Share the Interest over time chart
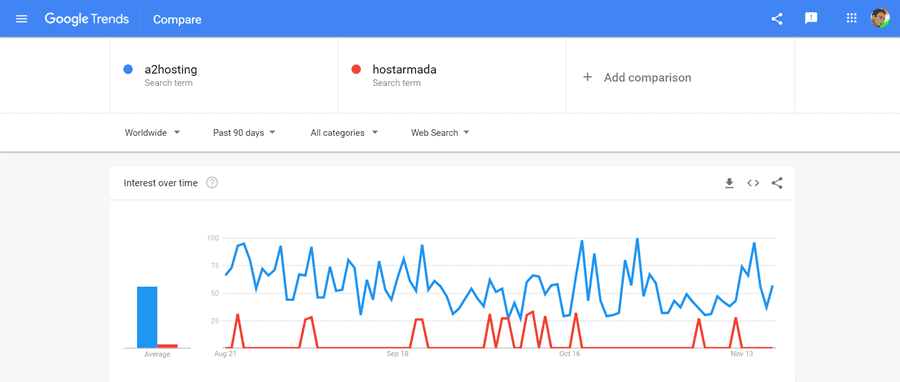This screenshot has width=900, height=382. pyautogui.click(x=777, y=183)
